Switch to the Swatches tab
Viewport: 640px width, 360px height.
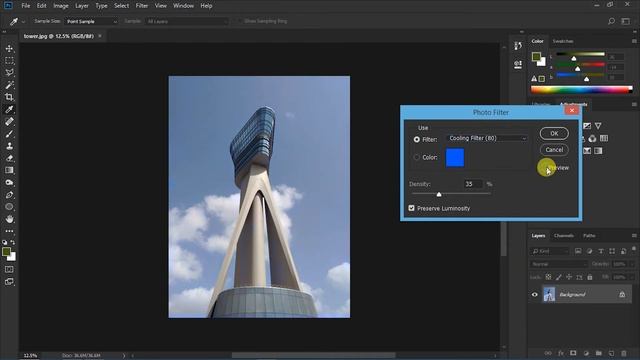[562, 41]
